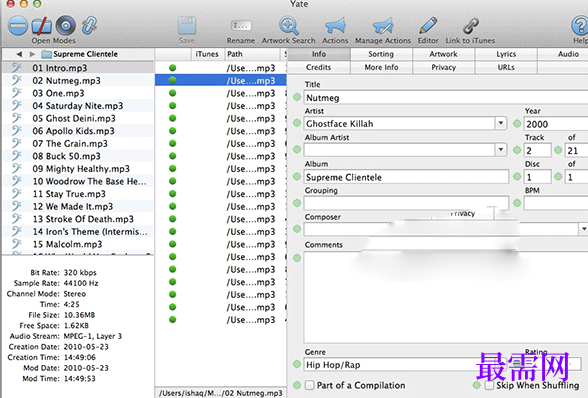
Task: Click the Supreme Clientele folder icon
Action: point(46,54)
